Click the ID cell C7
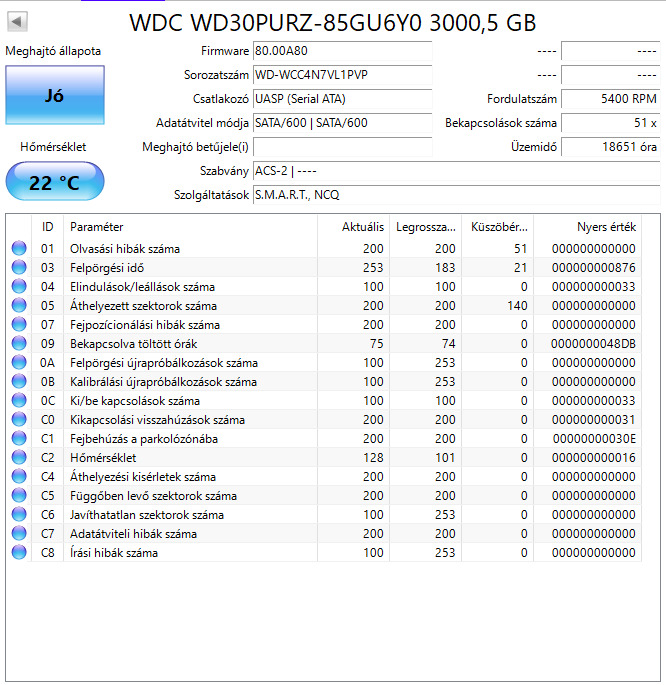The image size is (666, 685). 48,533
